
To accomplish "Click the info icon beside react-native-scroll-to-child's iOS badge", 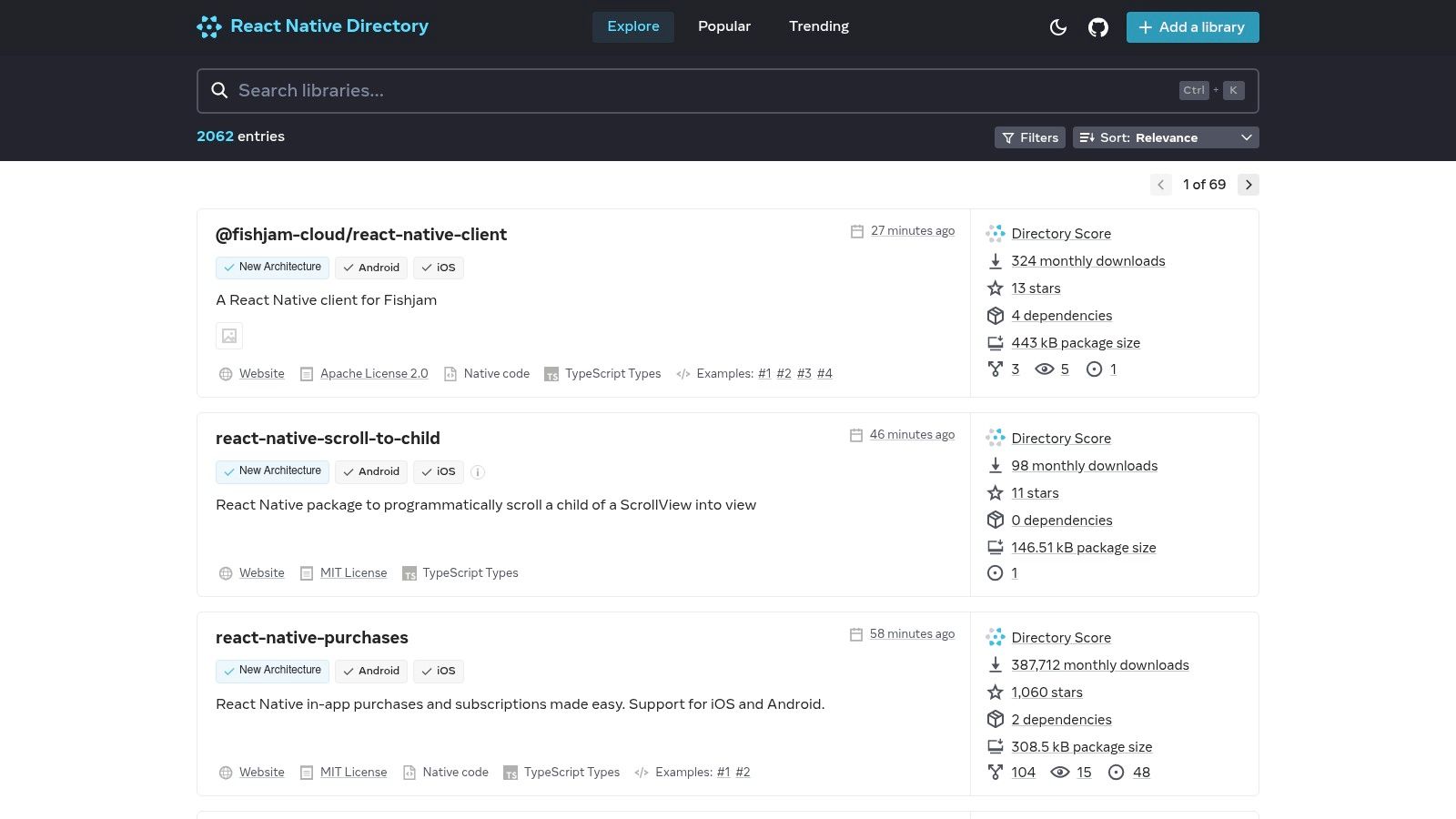I will (x=478, y=472).
